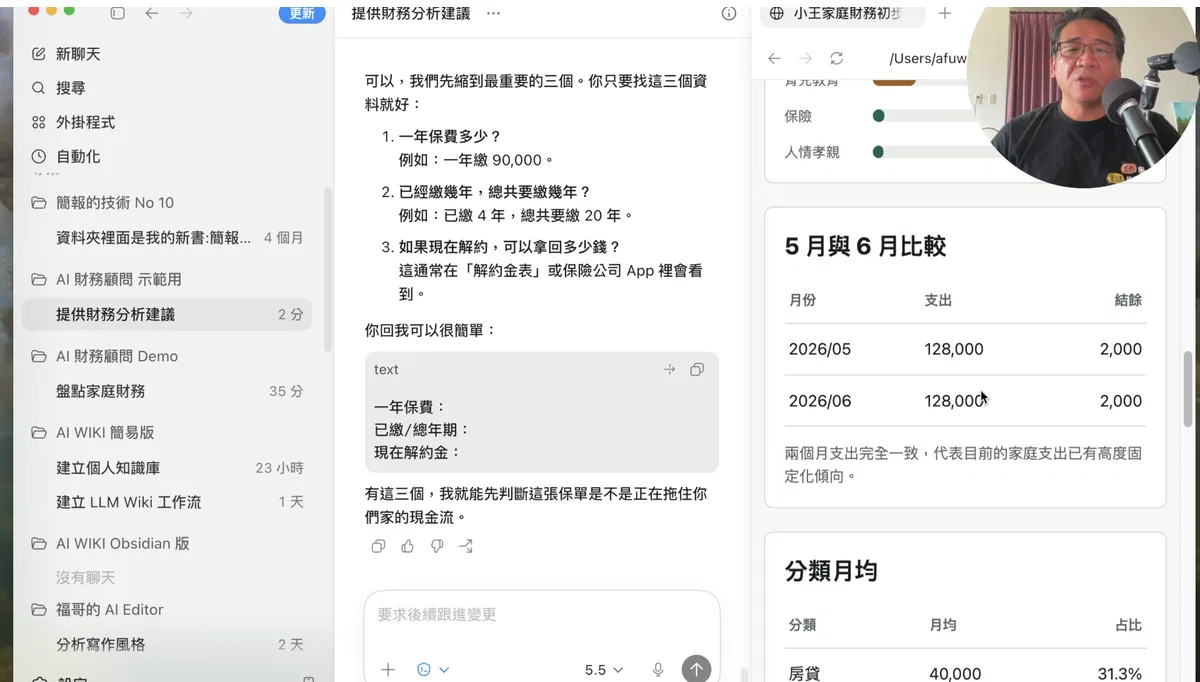Click the fork/branch icon below response

coord(466,546)
